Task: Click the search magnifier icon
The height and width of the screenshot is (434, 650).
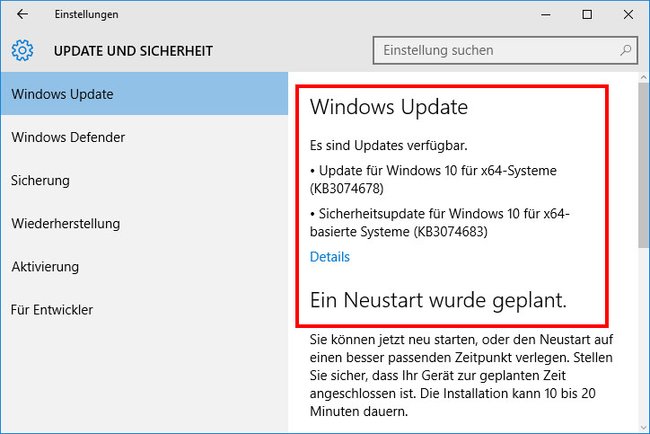Action: (626, 50)
